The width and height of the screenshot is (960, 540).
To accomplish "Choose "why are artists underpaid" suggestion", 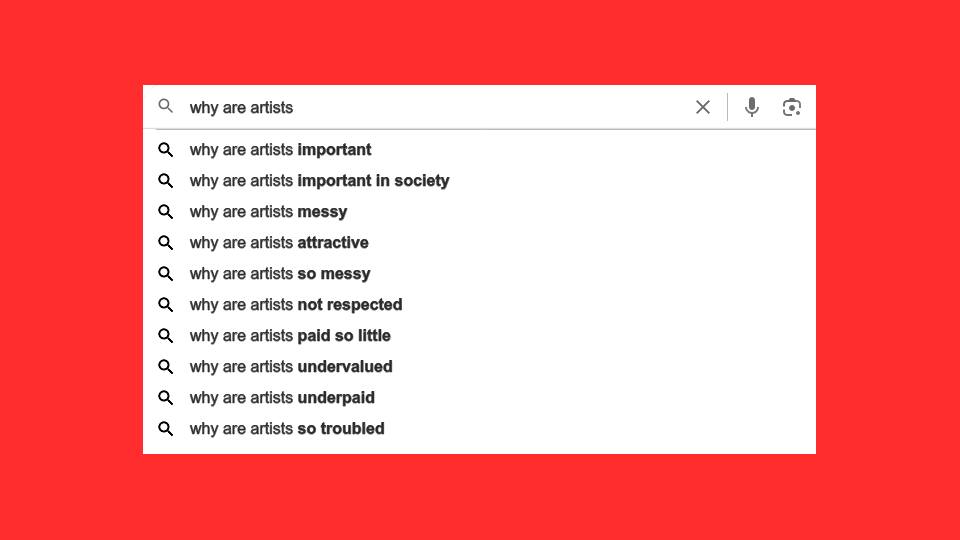I will click(282, 398).
